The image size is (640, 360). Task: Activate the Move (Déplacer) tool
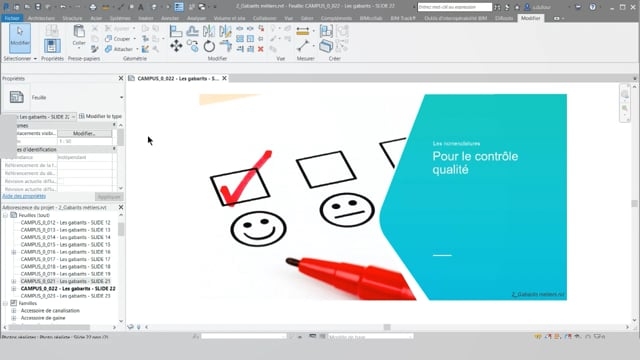point(176,46)
